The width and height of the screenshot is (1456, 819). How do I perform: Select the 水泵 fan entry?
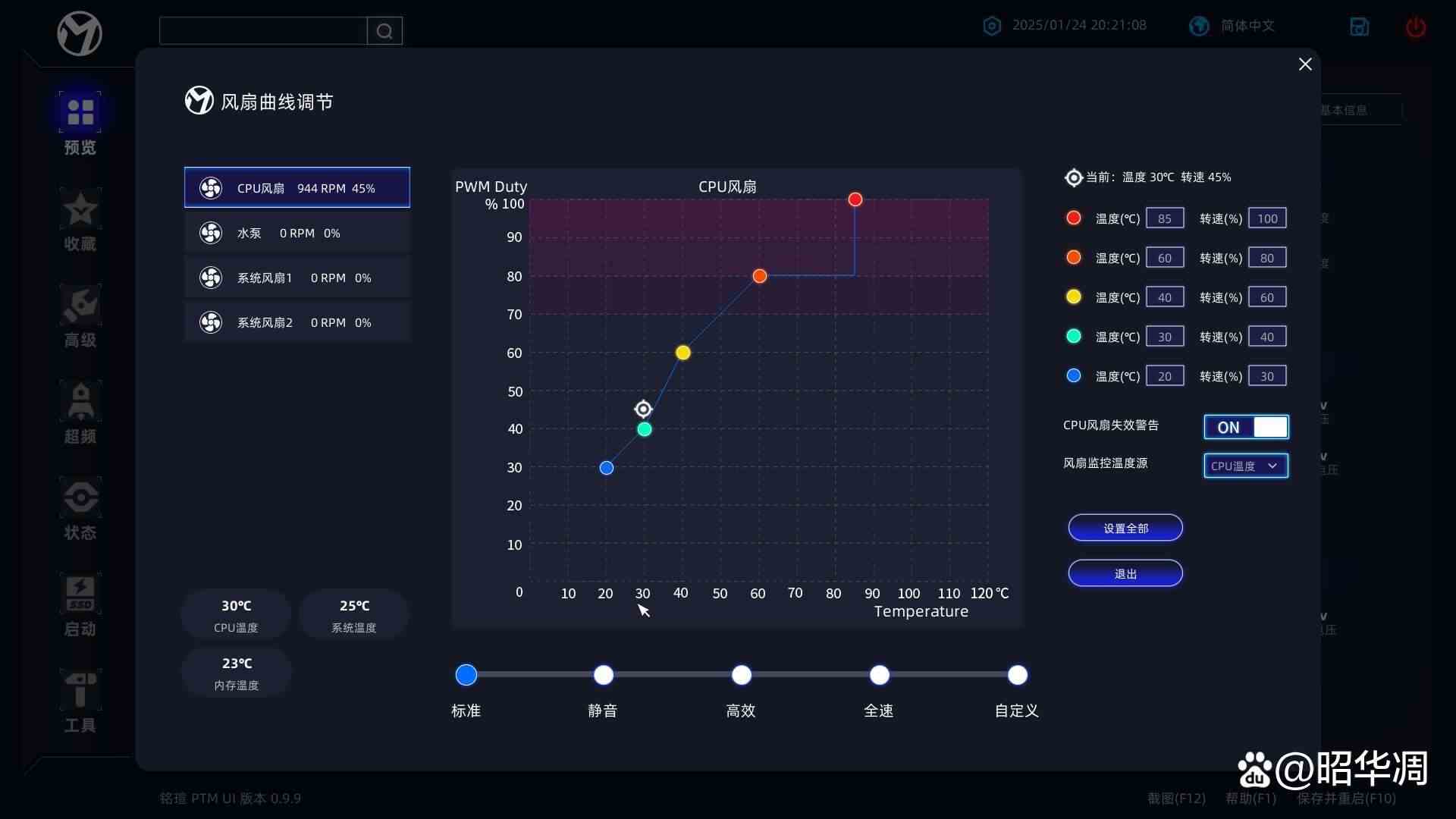(x=297, y=233)
